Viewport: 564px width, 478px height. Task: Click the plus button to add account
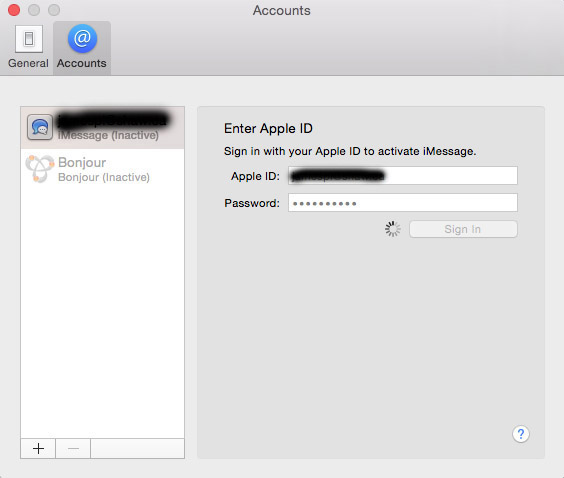click(x=38, y=449)
